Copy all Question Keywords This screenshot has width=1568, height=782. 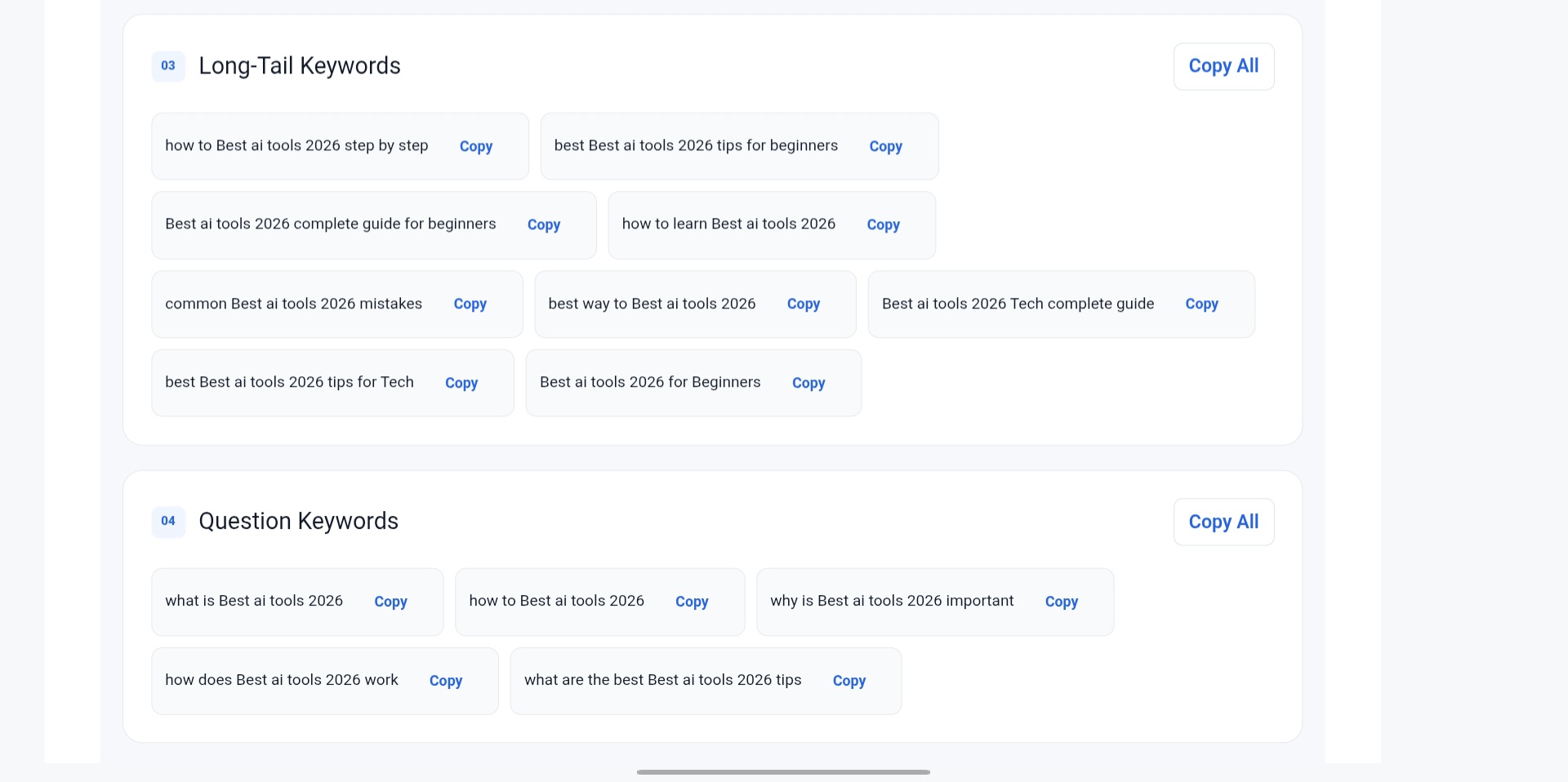pyautogui.click(x=1223, y=522)
